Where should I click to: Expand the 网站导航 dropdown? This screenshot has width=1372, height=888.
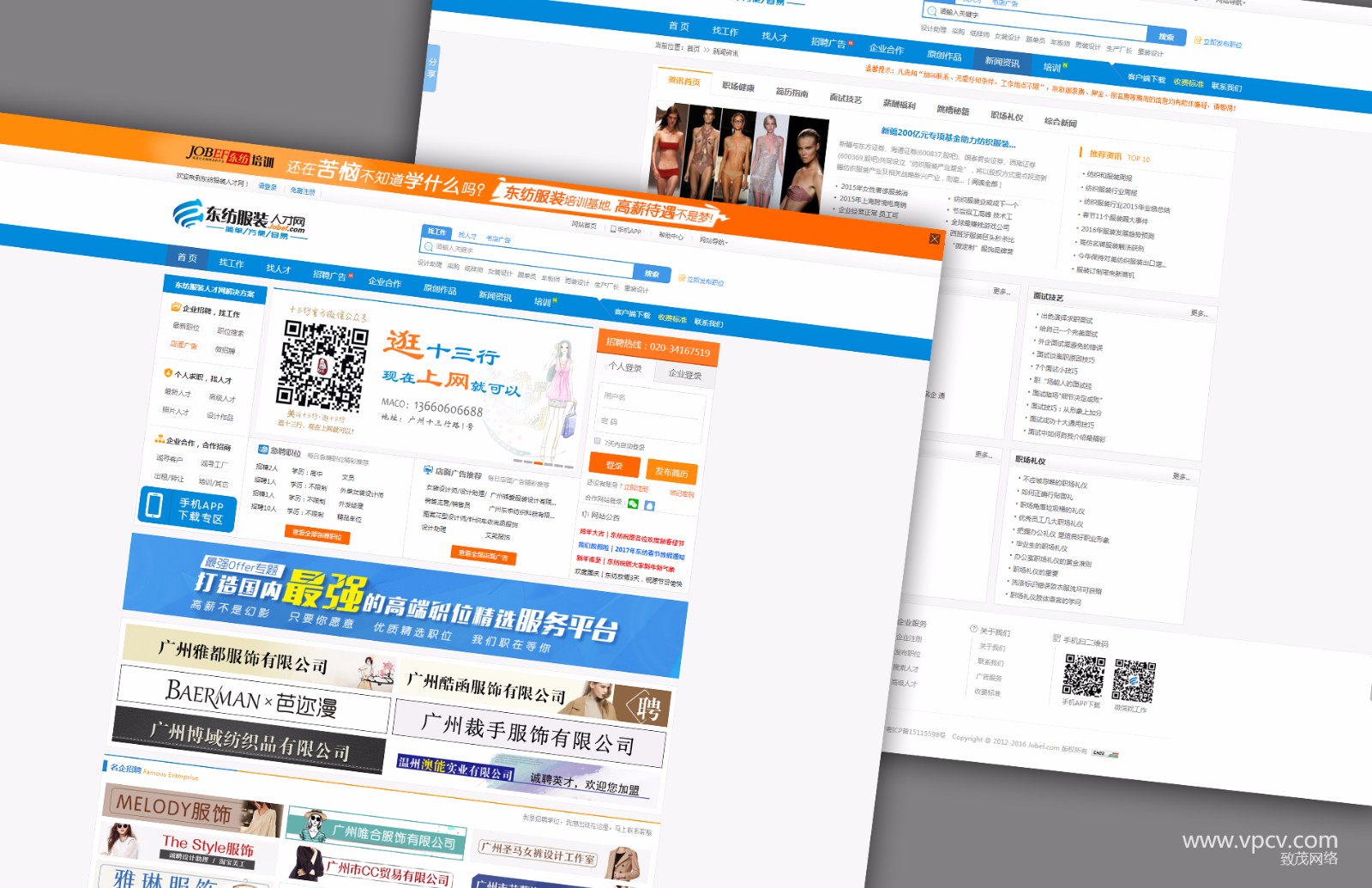pos(713,241)
